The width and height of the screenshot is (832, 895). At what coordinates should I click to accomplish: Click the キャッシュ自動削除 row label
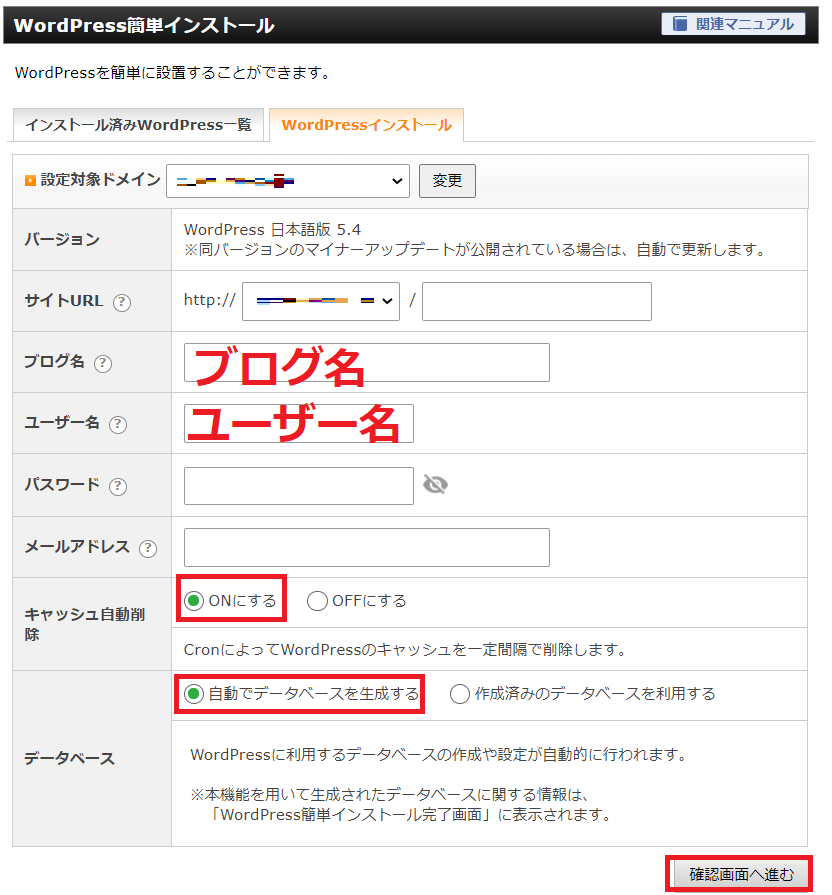(x=84, y=624)
